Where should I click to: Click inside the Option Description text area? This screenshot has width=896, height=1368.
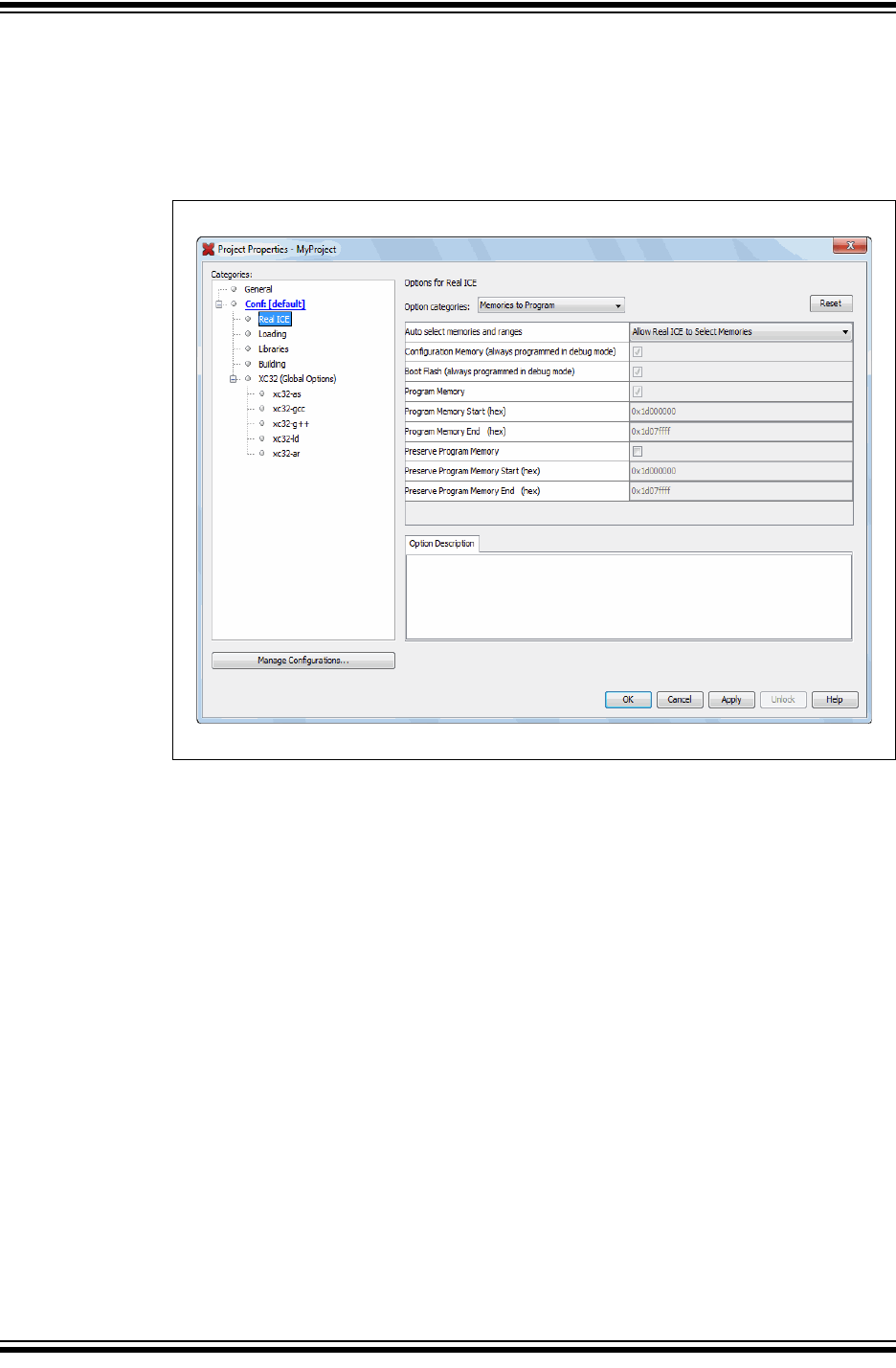click(x=629, y=596)
